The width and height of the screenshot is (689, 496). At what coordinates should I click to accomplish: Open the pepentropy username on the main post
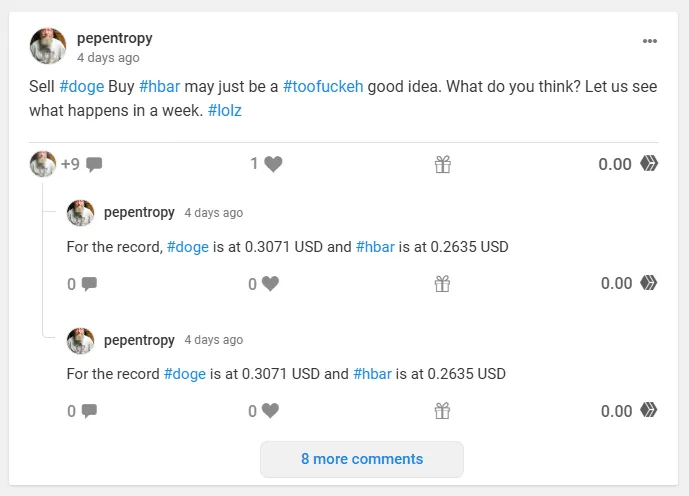click(115, 38)
